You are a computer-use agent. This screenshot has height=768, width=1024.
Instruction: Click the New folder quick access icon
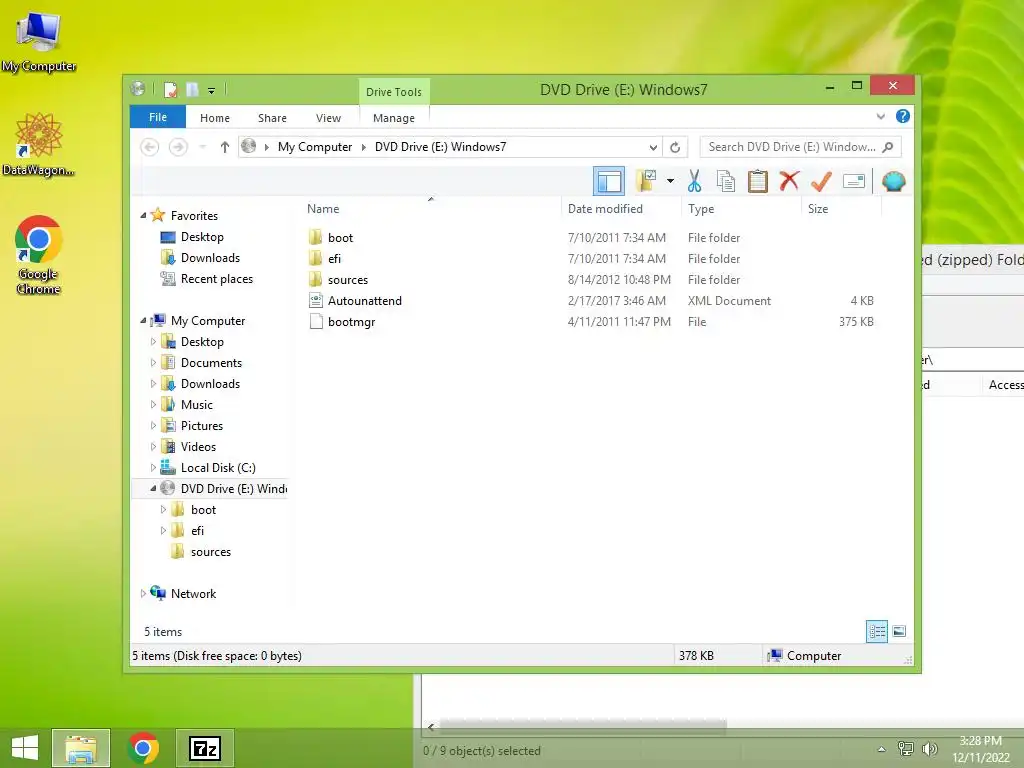(x=192, y=89)
